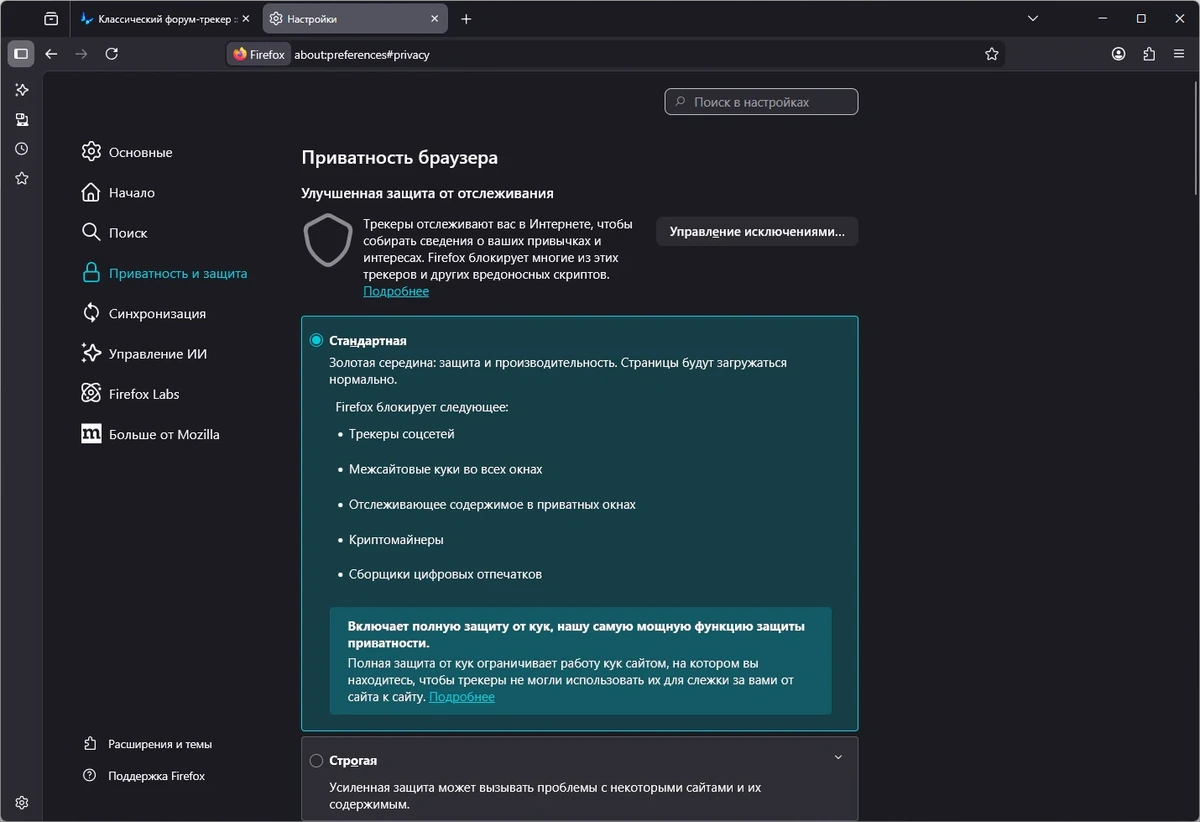The width and height of the screenshot is (1200, 822).
Task: Reload the current page
Action: (111, 54)
